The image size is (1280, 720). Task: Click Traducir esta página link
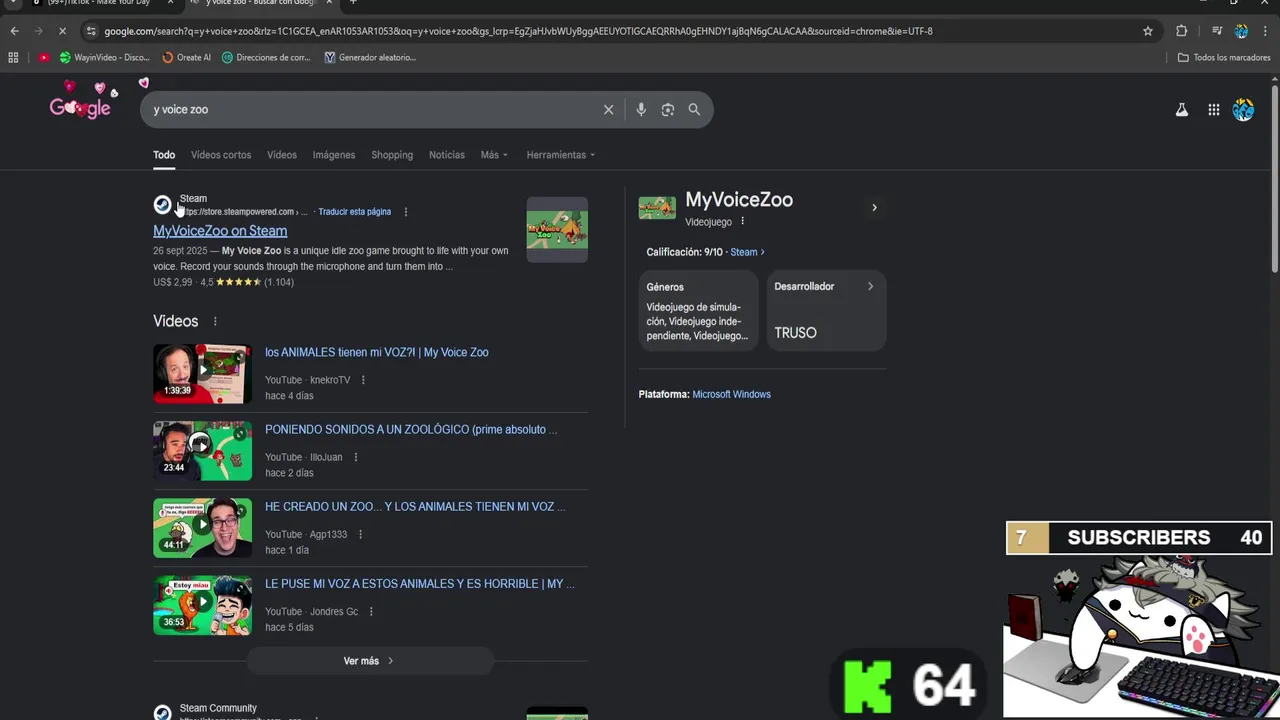pos(355,212)
